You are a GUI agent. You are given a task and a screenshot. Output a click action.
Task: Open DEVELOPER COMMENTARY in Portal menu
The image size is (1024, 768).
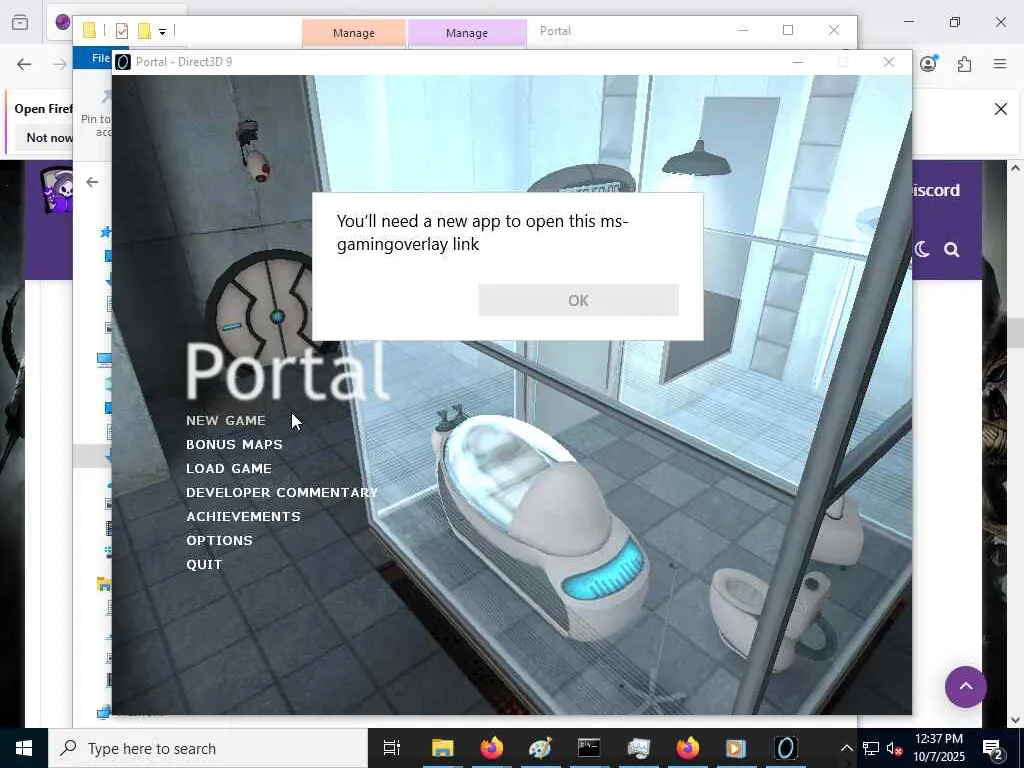(x=282, y=492)
